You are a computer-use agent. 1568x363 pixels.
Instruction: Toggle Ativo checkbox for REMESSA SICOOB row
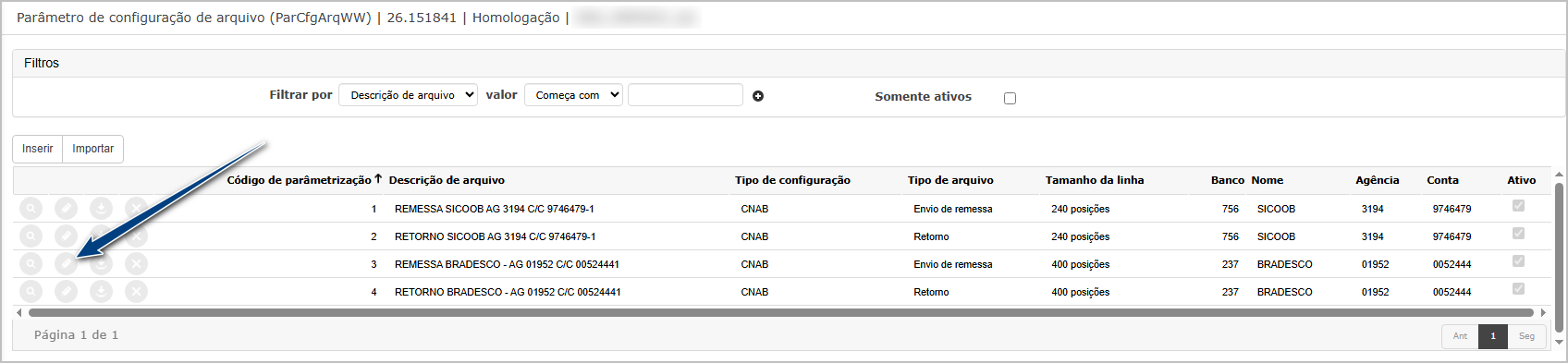tap(1518, 206)
